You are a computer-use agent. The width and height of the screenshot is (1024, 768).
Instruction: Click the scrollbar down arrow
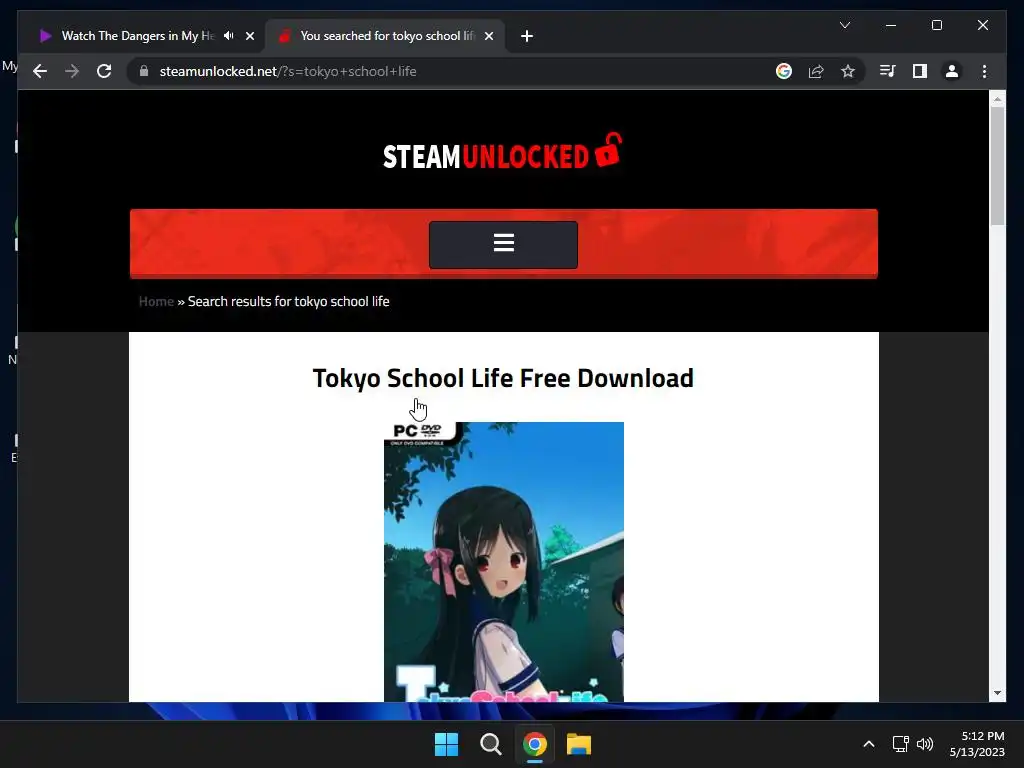pyautogui.click(x=997, y=693)
